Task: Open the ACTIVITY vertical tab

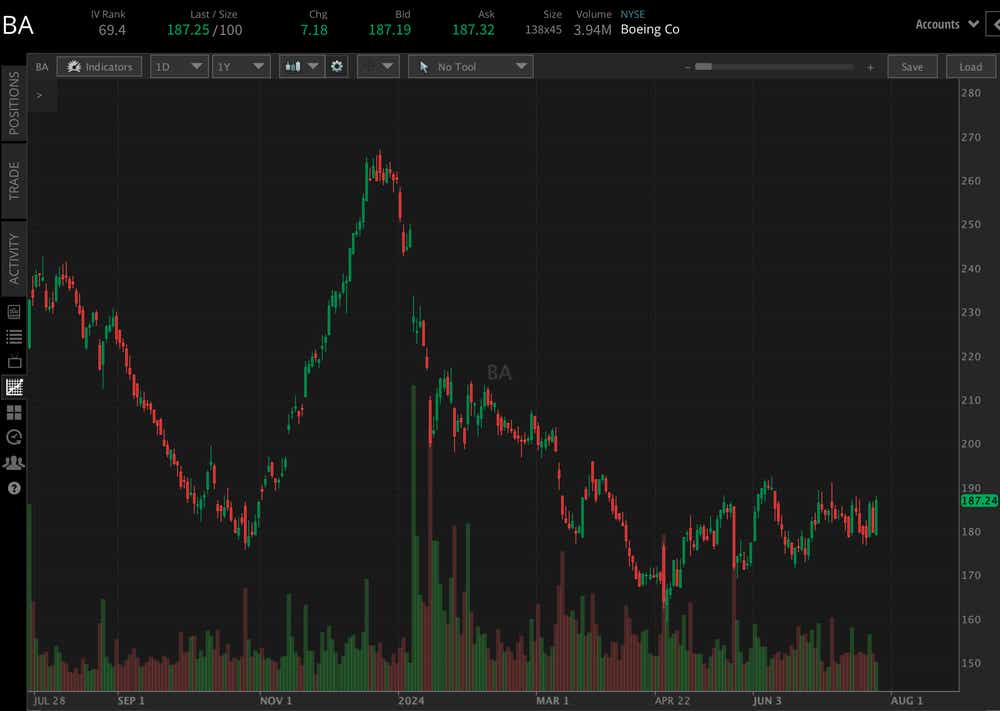Action: point(13,258)
